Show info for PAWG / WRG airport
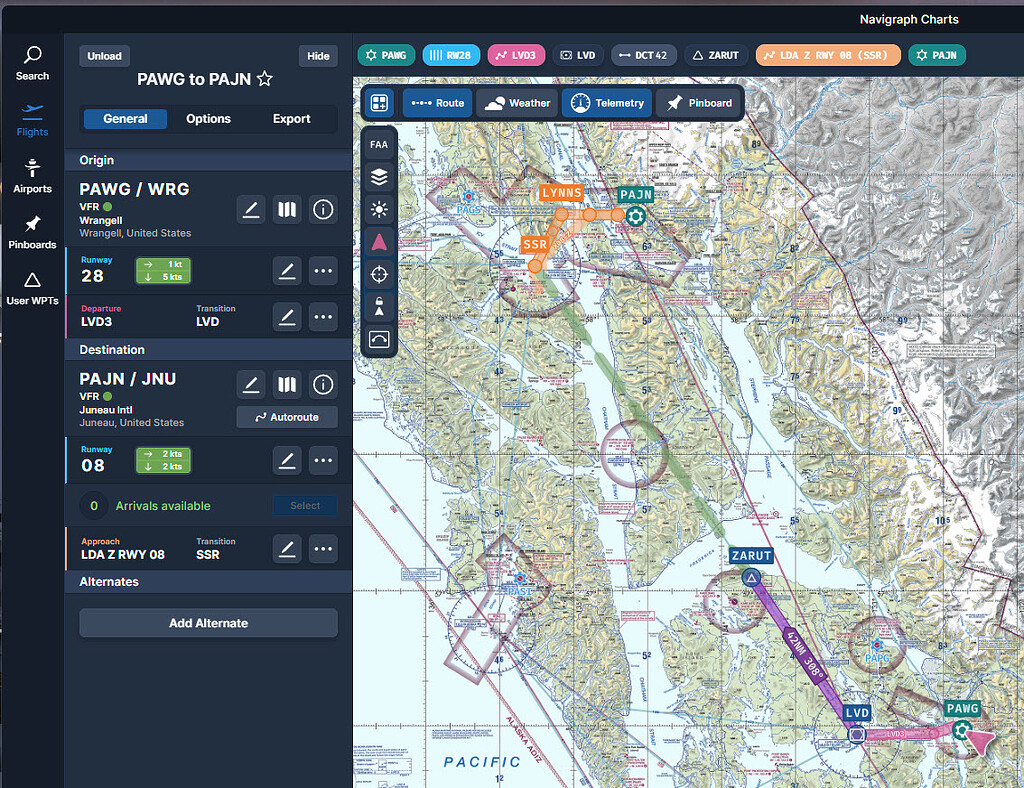 click(x=323, y=210)
